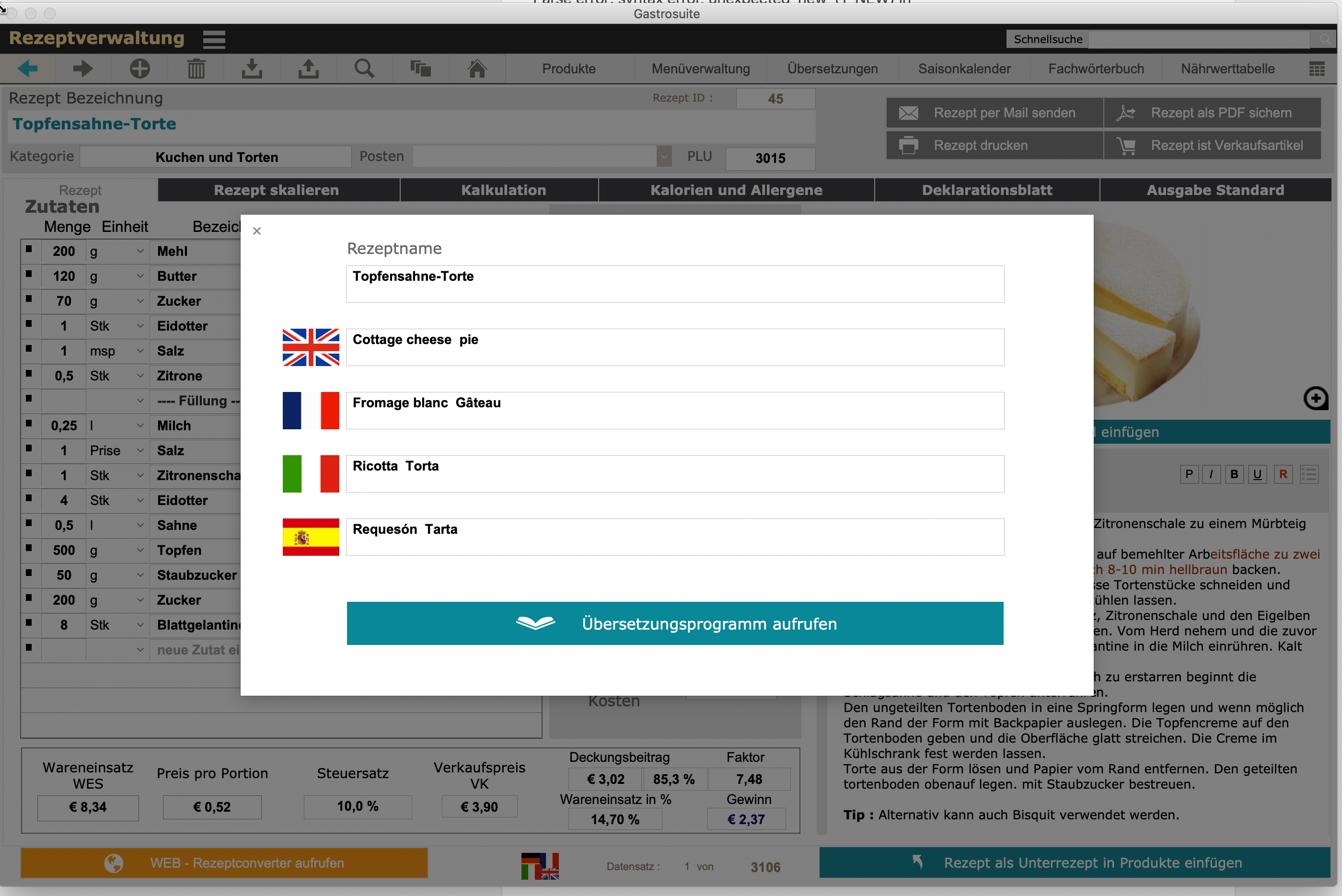Image resolution: width=1342 pixels, height=896 pixels.
Task: Open unit dropdown for neue Zutat row
Action: [140, 650]
